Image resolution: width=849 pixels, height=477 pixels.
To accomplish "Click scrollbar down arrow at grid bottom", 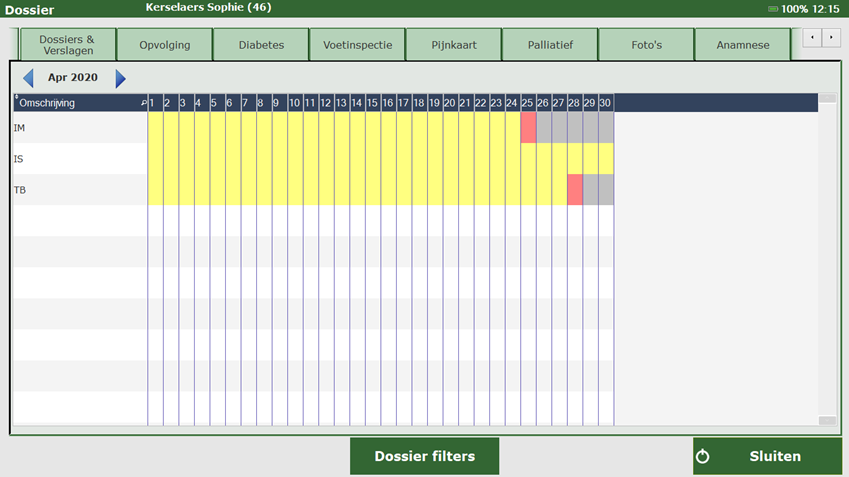I will click(827, 421).
